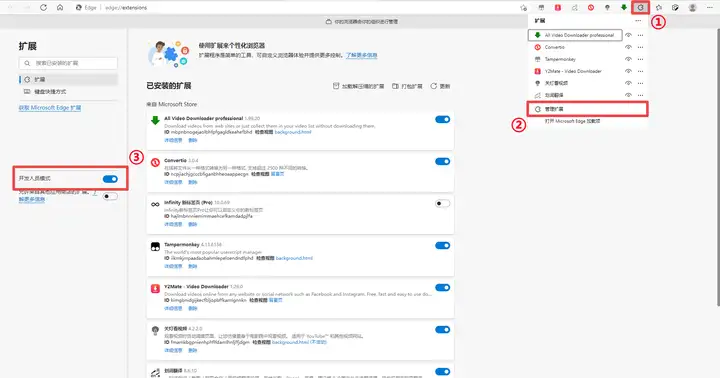Disable the All Video Downloader professional extension switch
Image resolution: width=720 pixels, height=378 pixels.
click(443, 119)
